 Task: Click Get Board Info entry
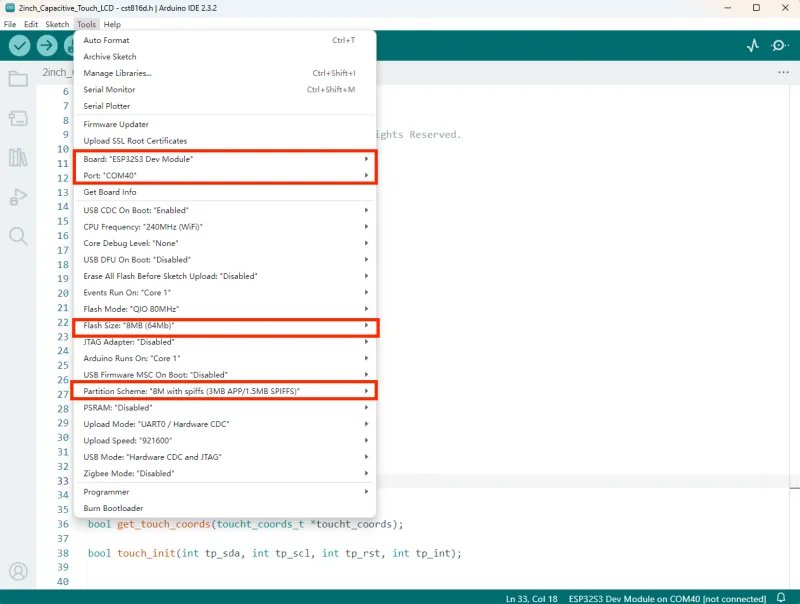(x=224, y=192)
